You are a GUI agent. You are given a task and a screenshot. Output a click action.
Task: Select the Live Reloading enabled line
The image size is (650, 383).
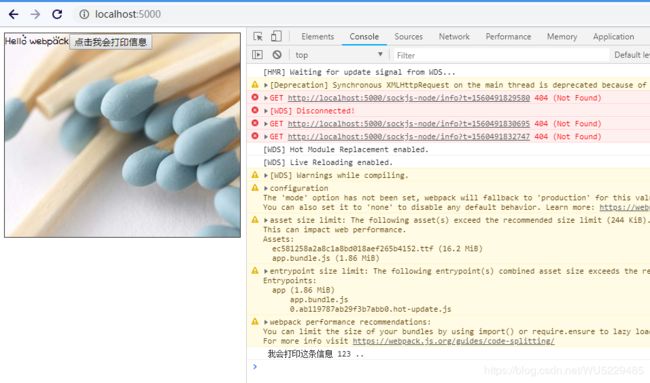click(327, 162)
